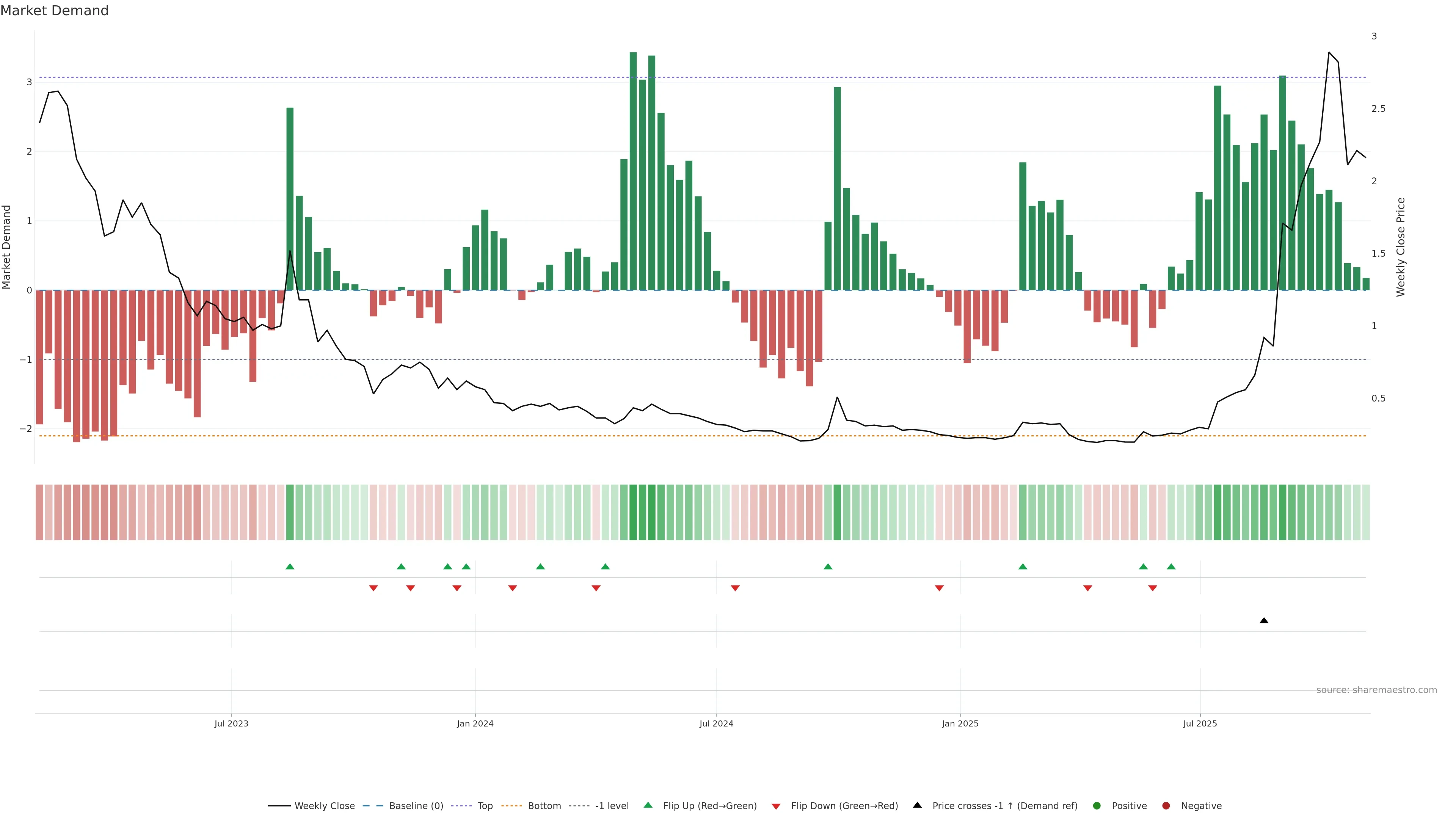Click the leftmost green flip-up triangle marker
1456x819 pixels.
pos(290,567)
